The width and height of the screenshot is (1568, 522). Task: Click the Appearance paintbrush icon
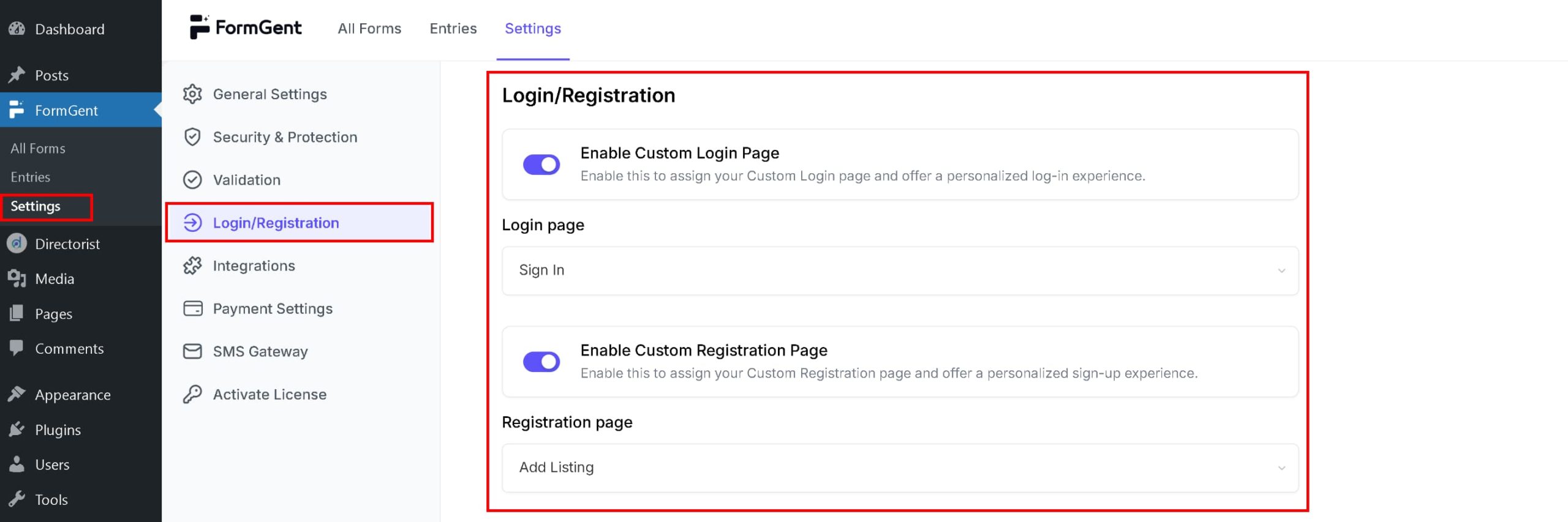(17, 395)
